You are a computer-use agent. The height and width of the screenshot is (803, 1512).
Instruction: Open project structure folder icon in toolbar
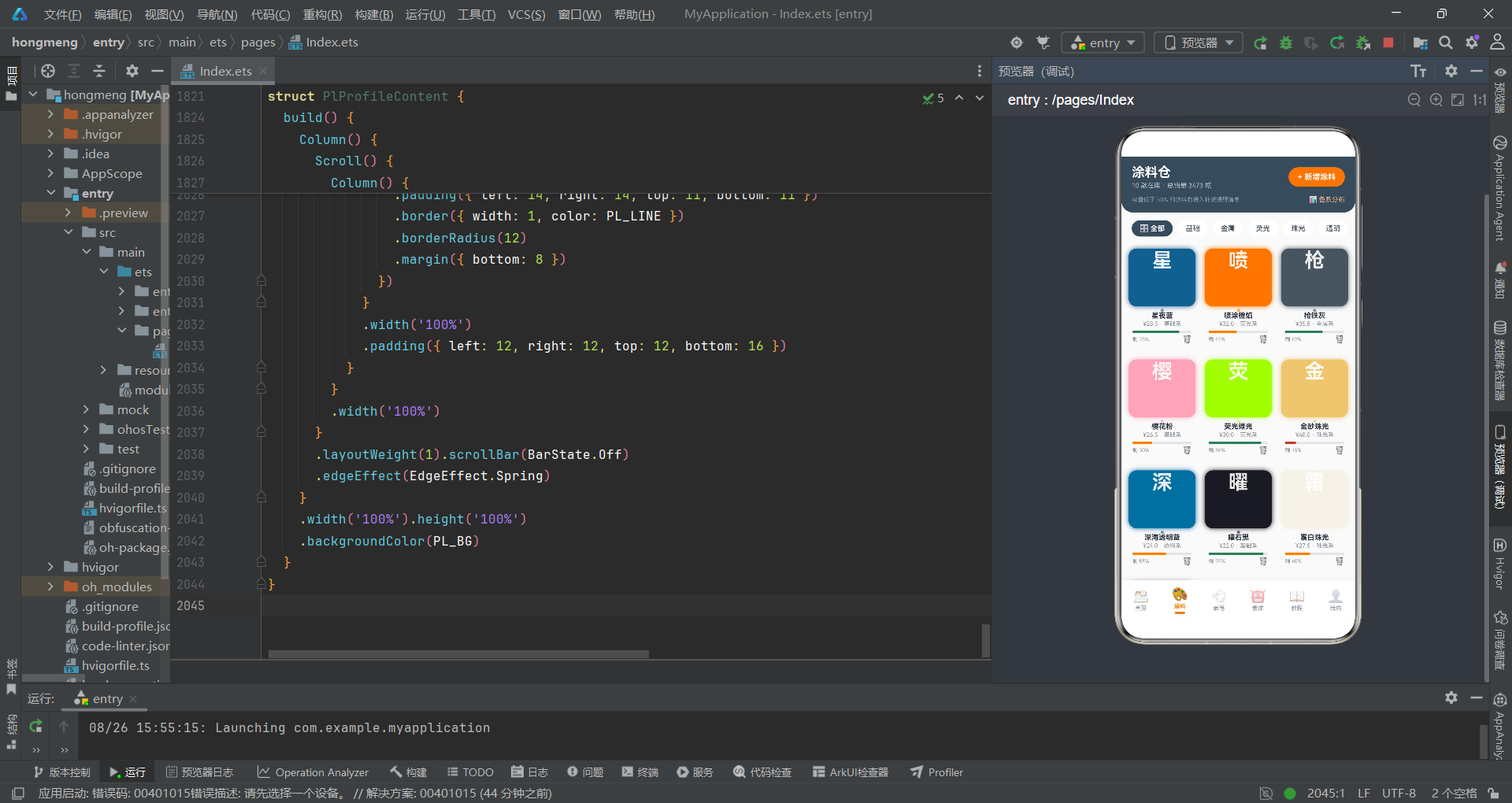click(x=1421, y=43)
